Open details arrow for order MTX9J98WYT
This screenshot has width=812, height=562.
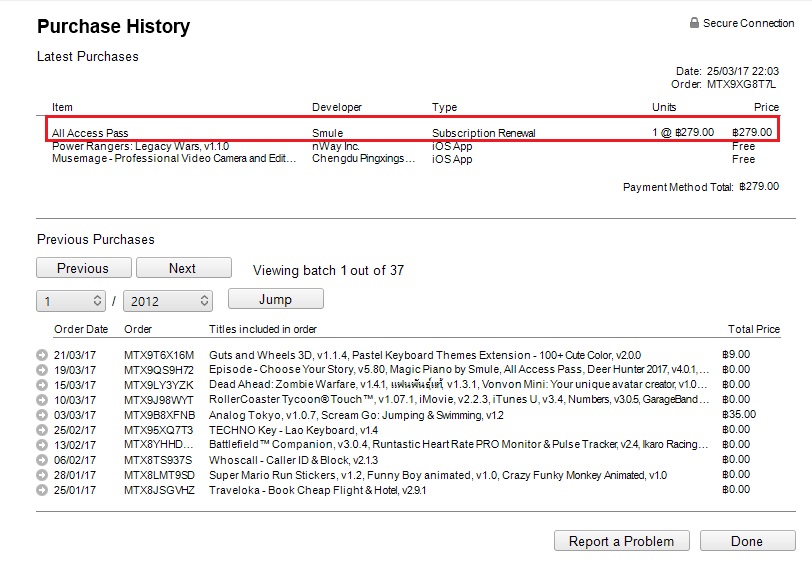point(42,400)
